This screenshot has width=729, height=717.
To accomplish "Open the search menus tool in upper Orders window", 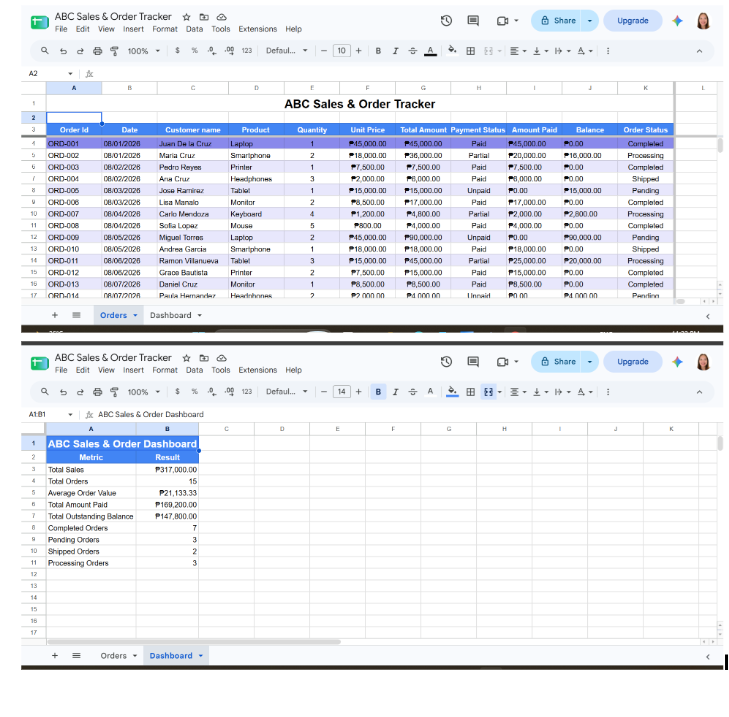I will pos(45,51).
